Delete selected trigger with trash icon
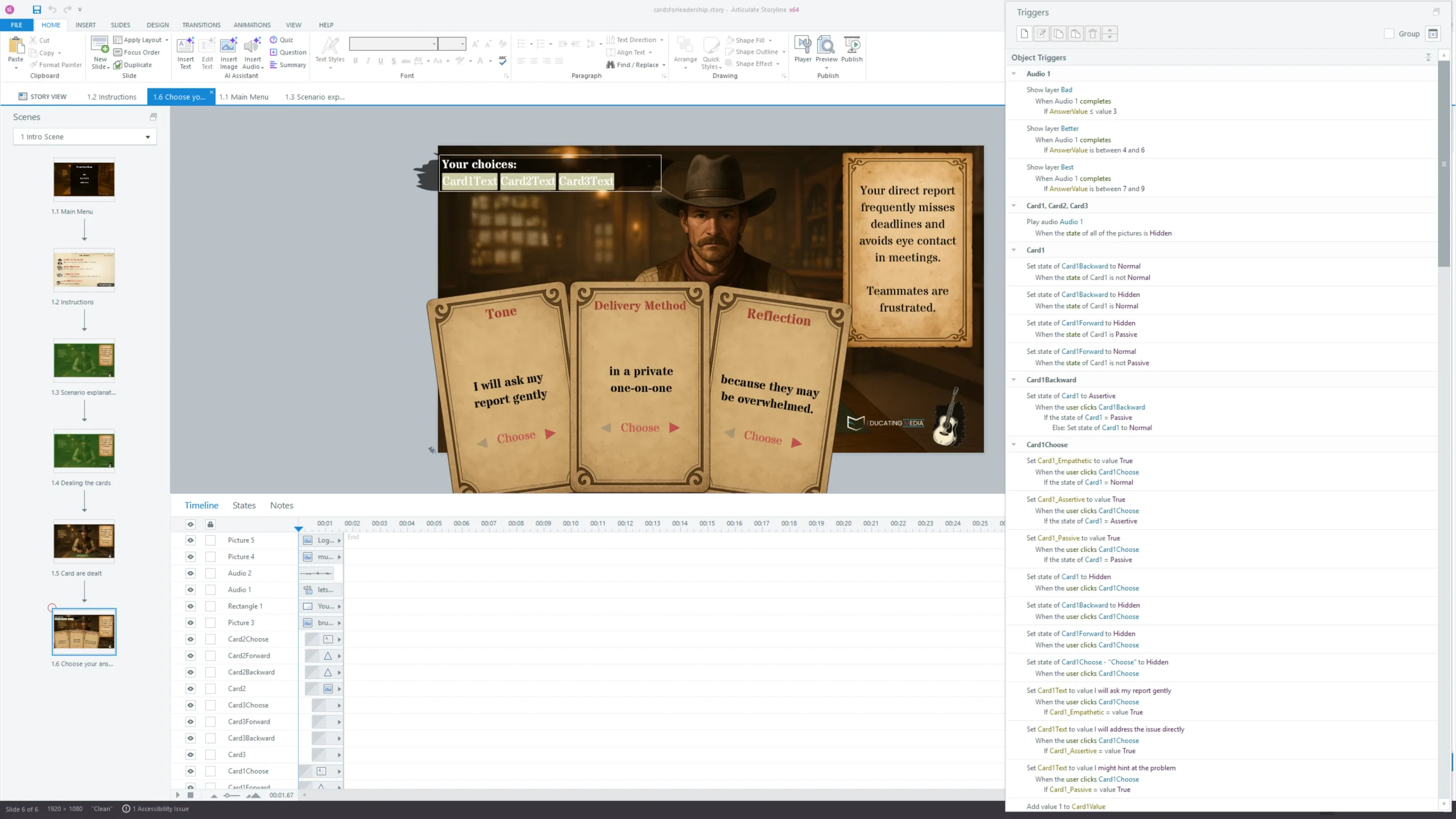This screenshot has height=819, width=1456. point(1093,34)
